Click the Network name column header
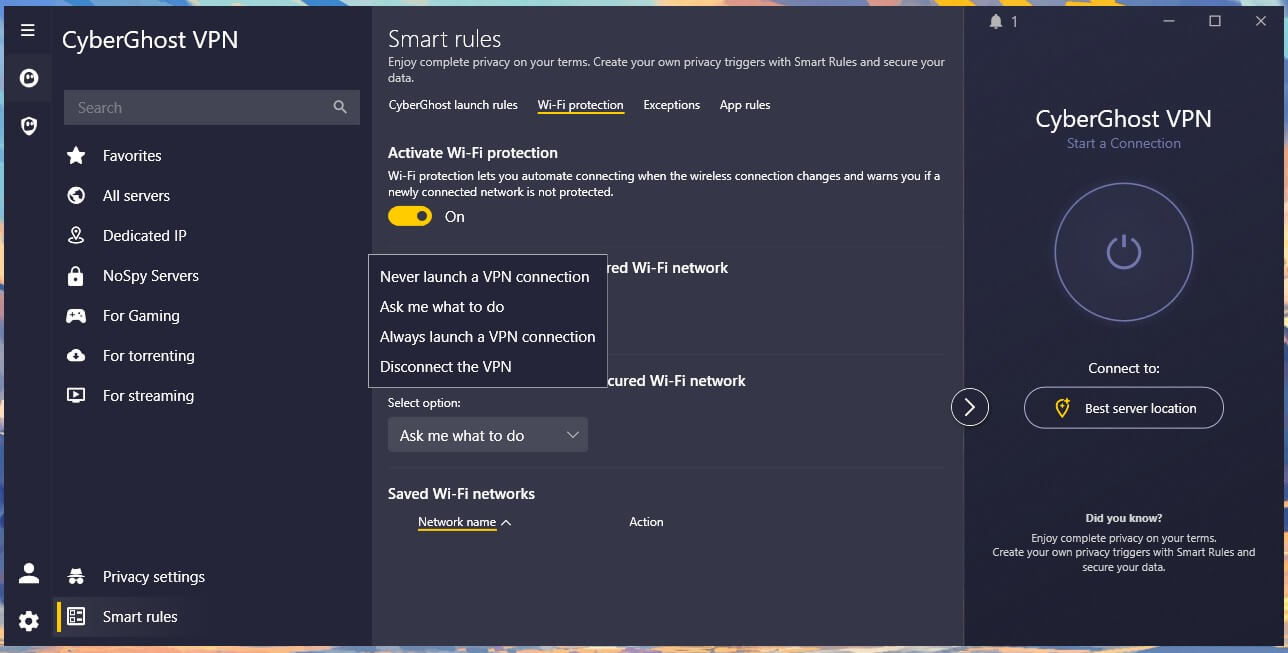The height and width of the screenshot is (653, 1288). [457, 522]
